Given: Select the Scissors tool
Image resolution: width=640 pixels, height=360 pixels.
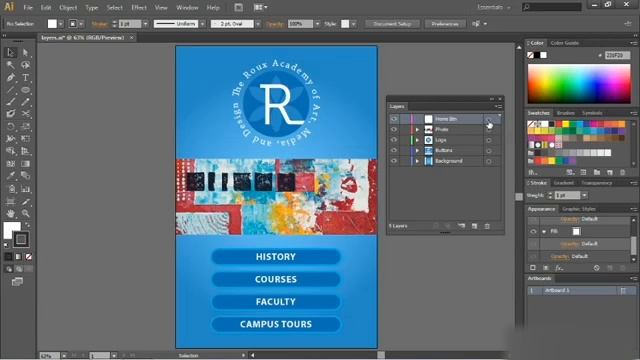Looking at the screenshot, I should pos(25,114).
